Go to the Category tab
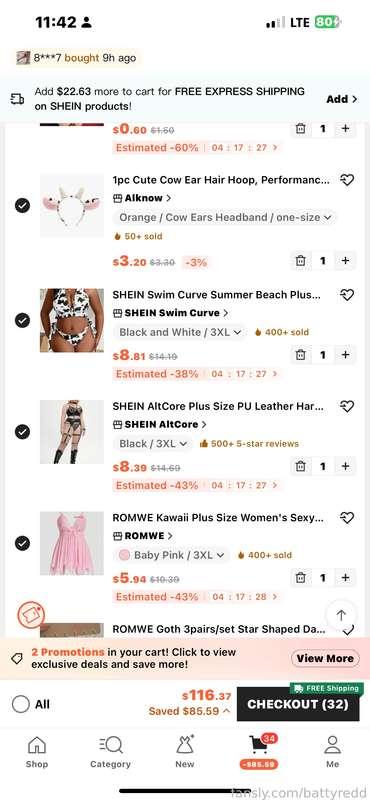 coord(110,752)
